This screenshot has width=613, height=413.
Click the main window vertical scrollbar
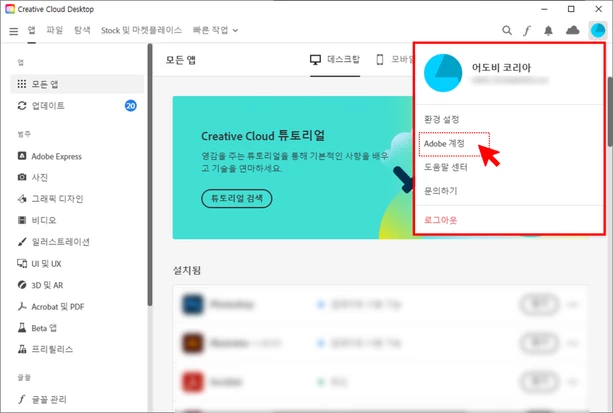pyautogui.click(x=610, y=112)
